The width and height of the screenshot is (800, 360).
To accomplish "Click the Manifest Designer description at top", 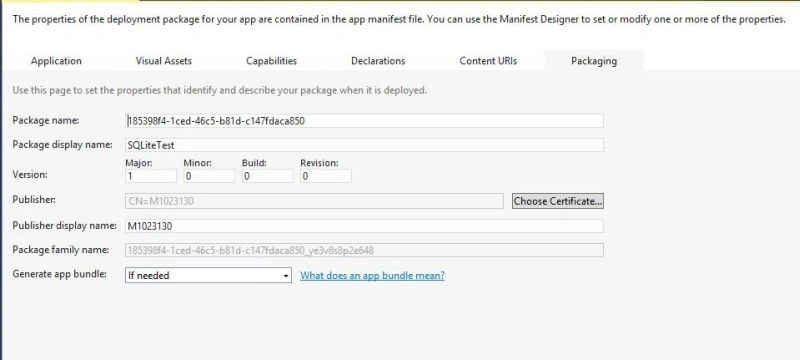I will tap(398, 19).
